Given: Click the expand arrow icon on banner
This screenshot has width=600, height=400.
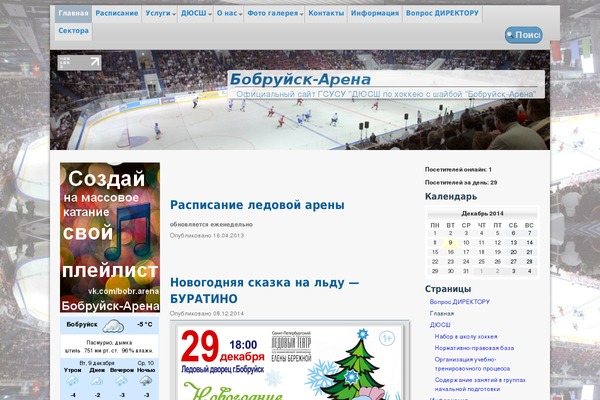Looking at the screenshot, I should 95,62.
